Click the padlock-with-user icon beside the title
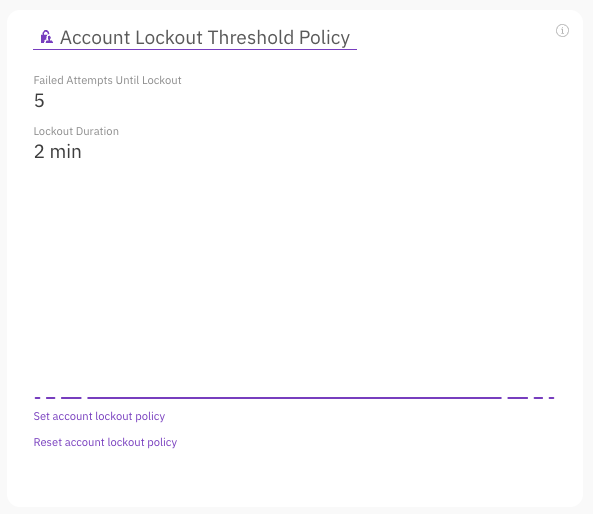This screenshot has height=514, width=593. tap(47, 37)
